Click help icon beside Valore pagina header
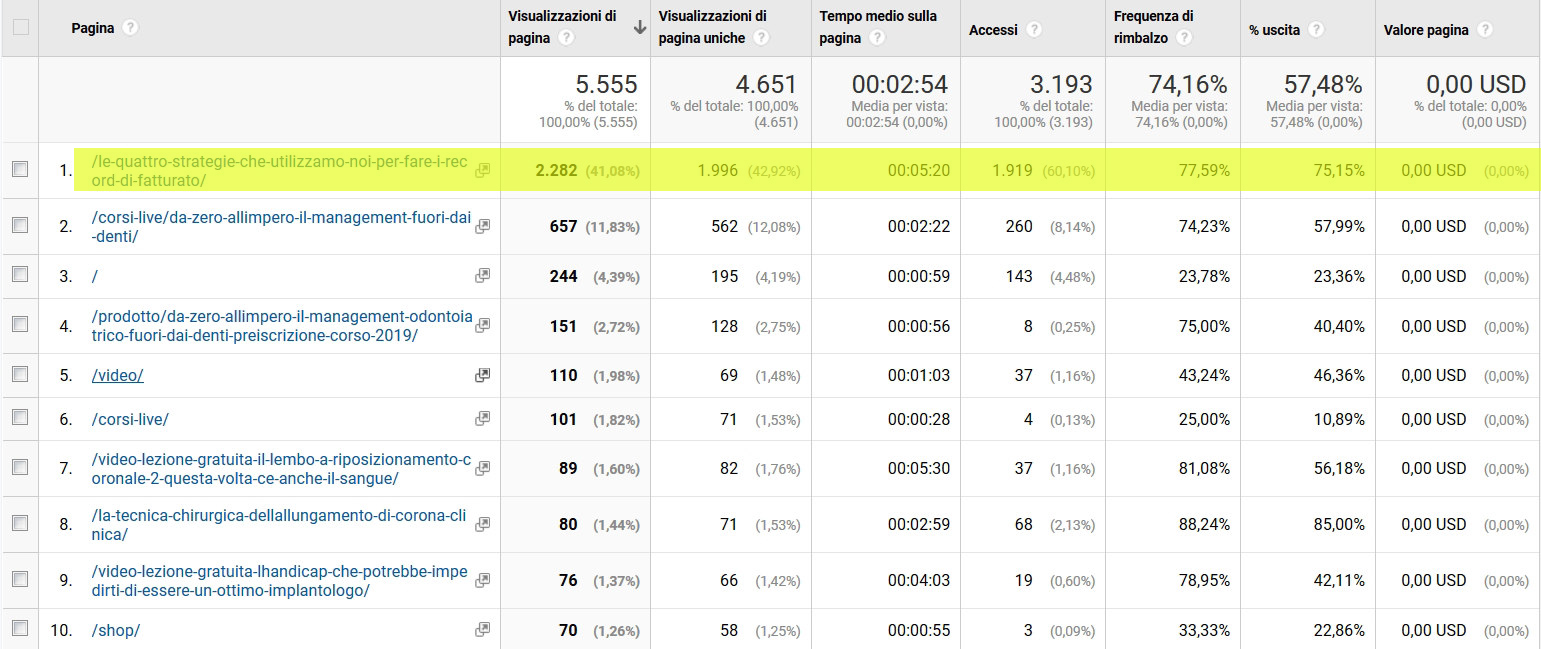 (x=1484, y=30)
